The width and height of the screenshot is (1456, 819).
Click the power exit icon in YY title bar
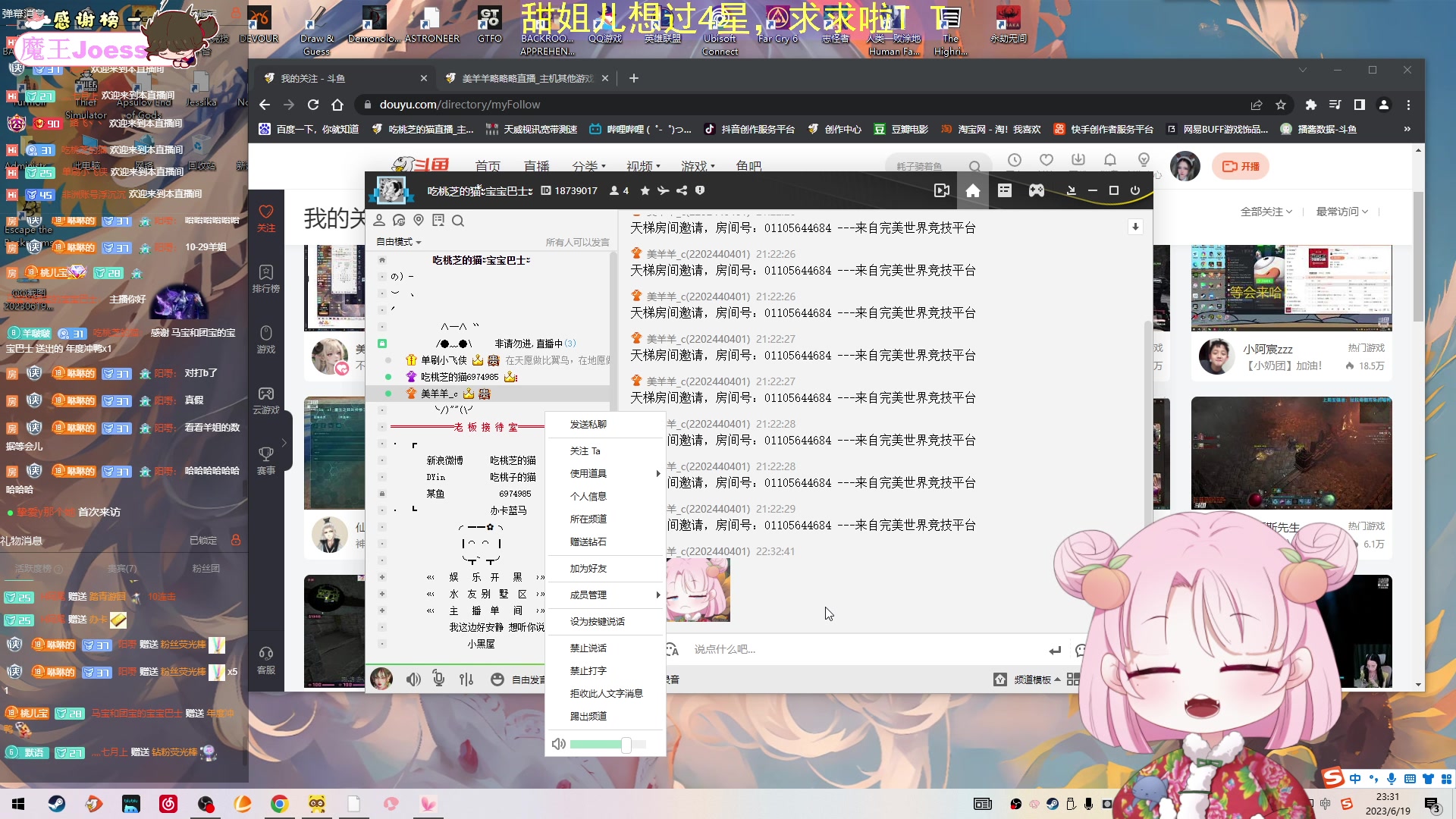1135,191
